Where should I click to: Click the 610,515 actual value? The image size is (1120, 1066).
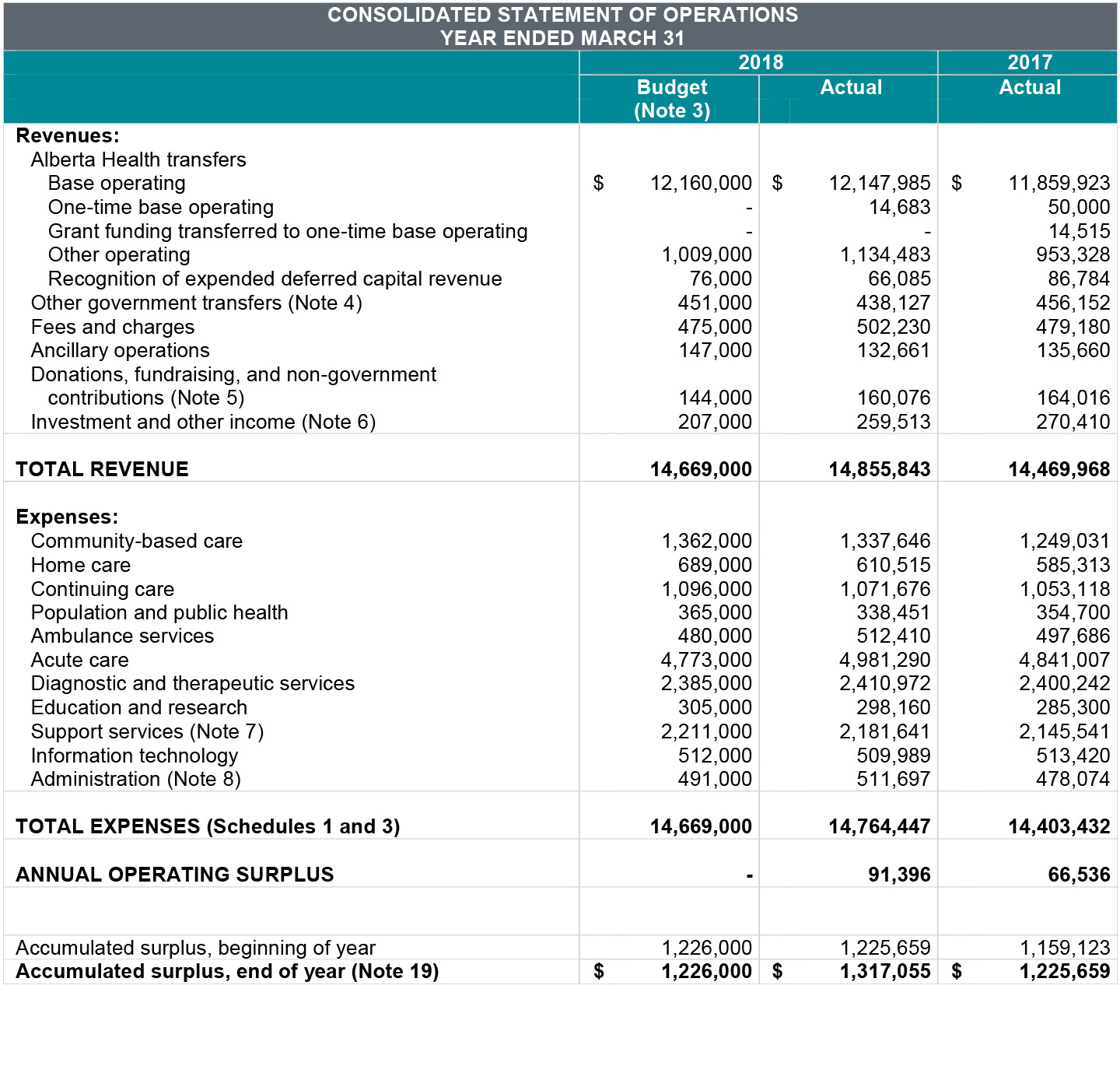[894, 566]
